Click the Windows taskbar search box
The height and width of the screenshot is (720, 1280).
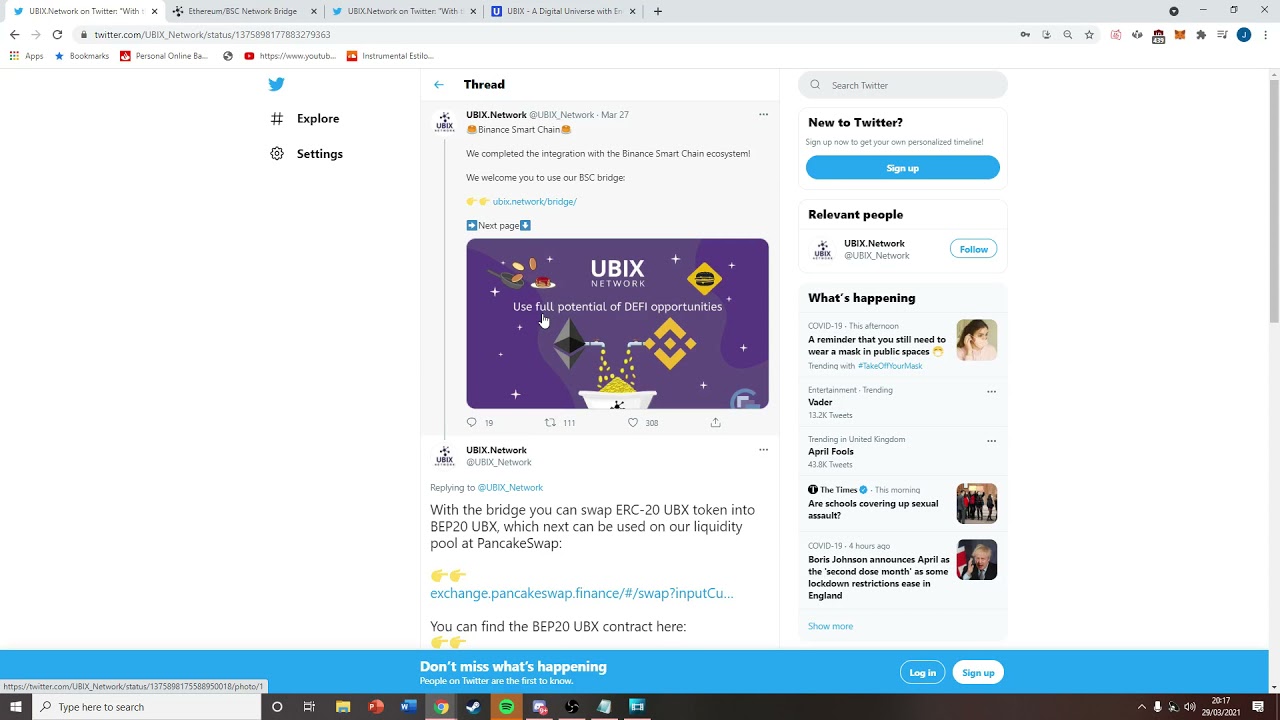click(146, 707)
